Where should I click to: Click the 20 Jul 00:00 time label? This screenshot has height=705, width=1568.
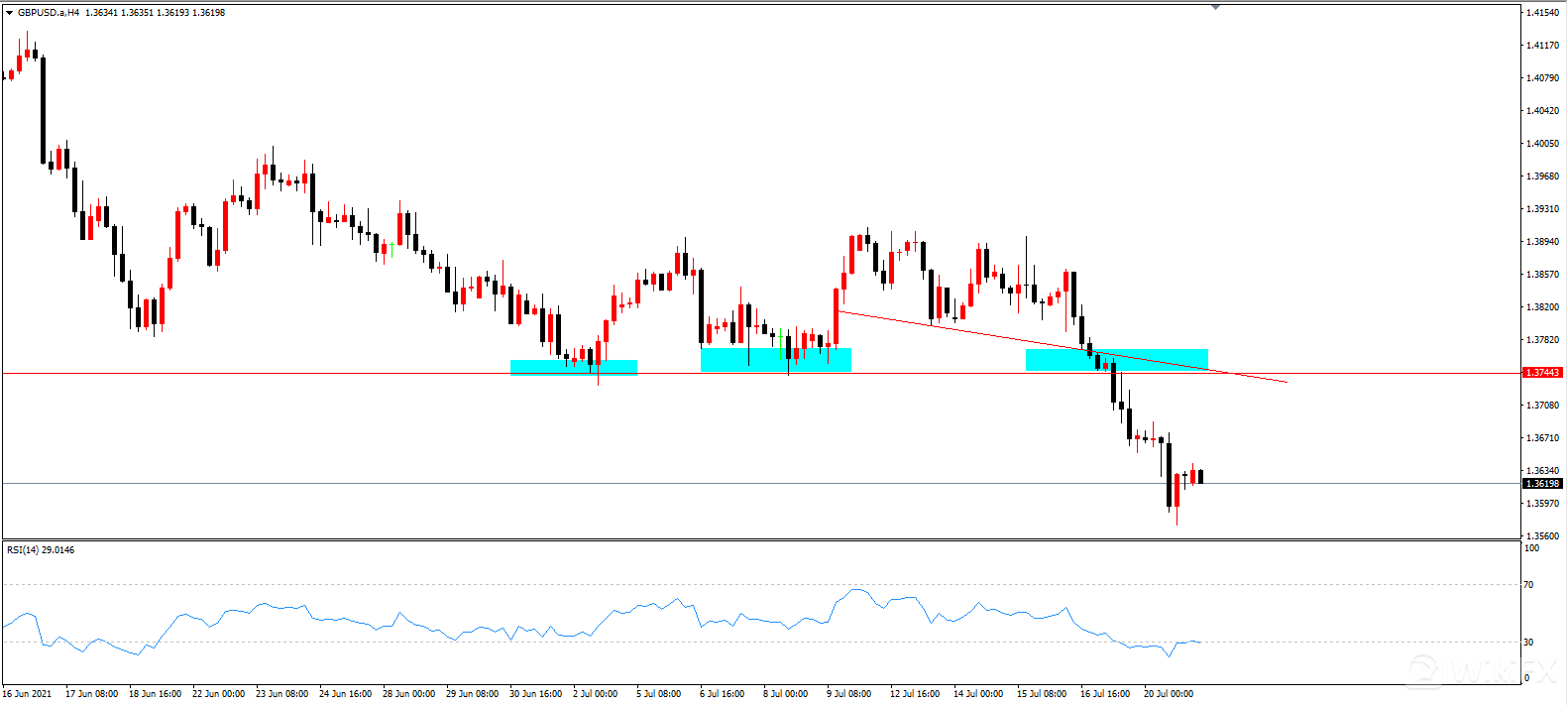point(1168,694)
